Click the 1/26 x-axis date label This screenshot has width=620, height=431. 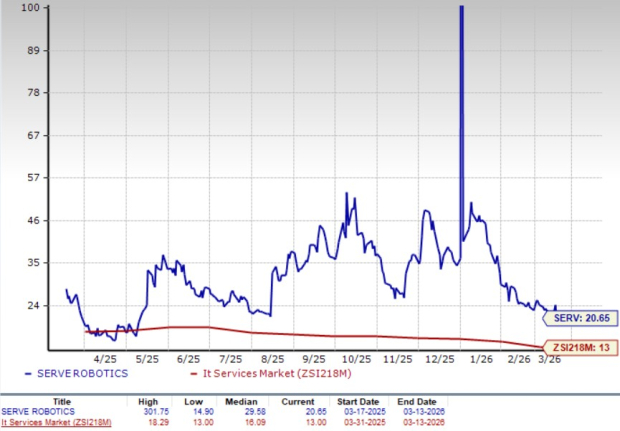coord(482,357)
